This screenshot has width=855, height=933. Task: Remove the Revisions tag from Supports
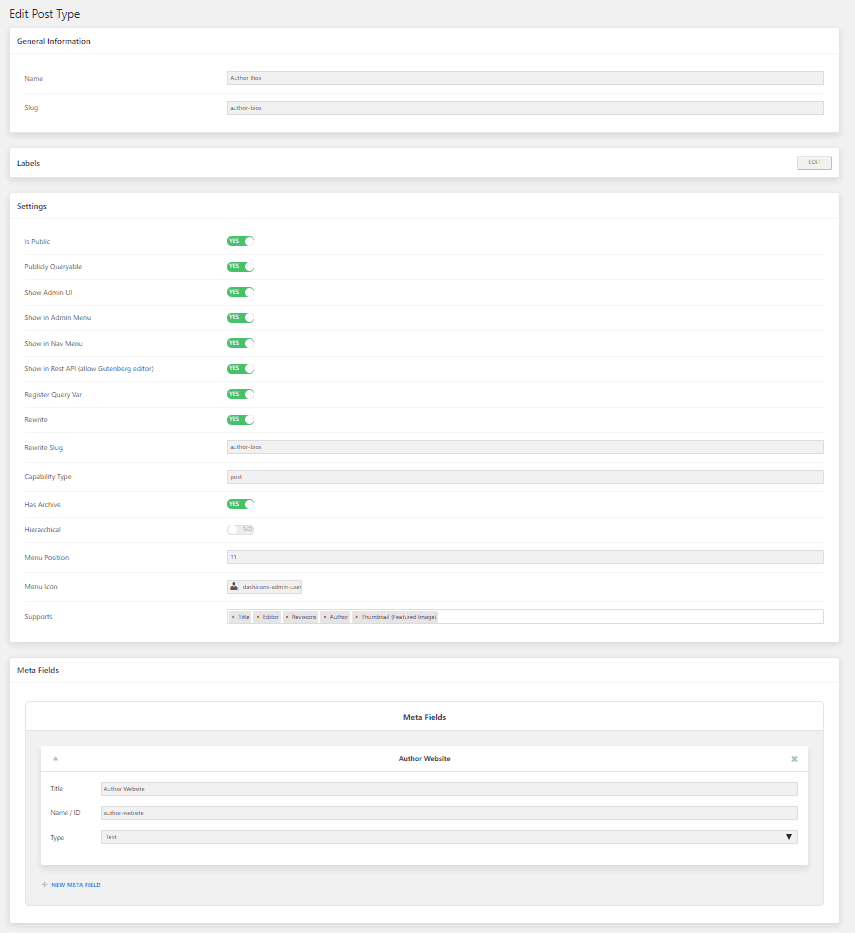(288, 617)
